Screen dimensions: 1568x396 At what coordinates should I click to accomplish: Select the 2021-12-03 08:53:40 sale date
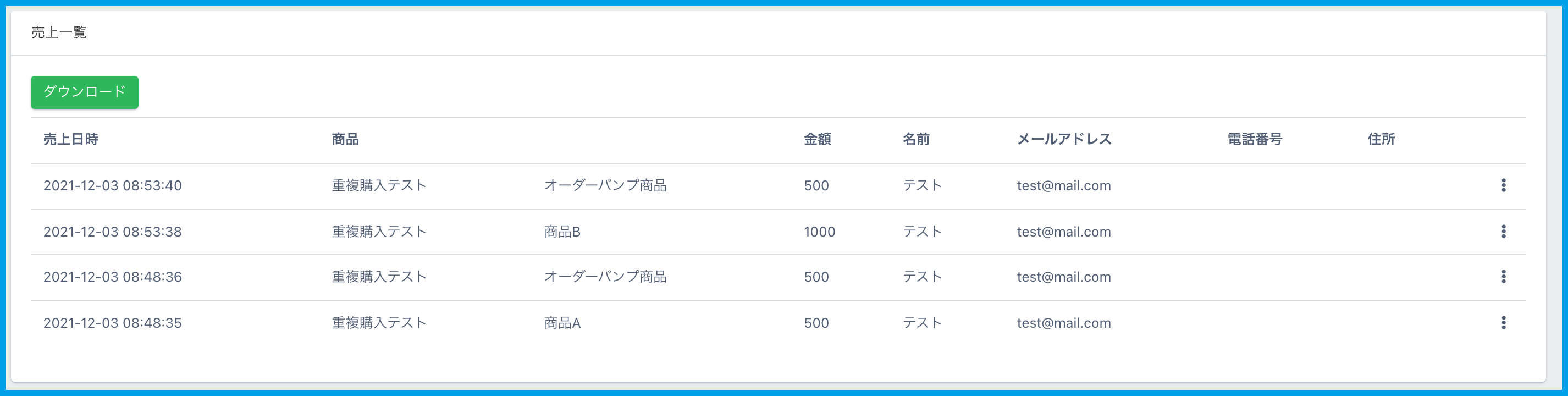[x=113, y=186]
